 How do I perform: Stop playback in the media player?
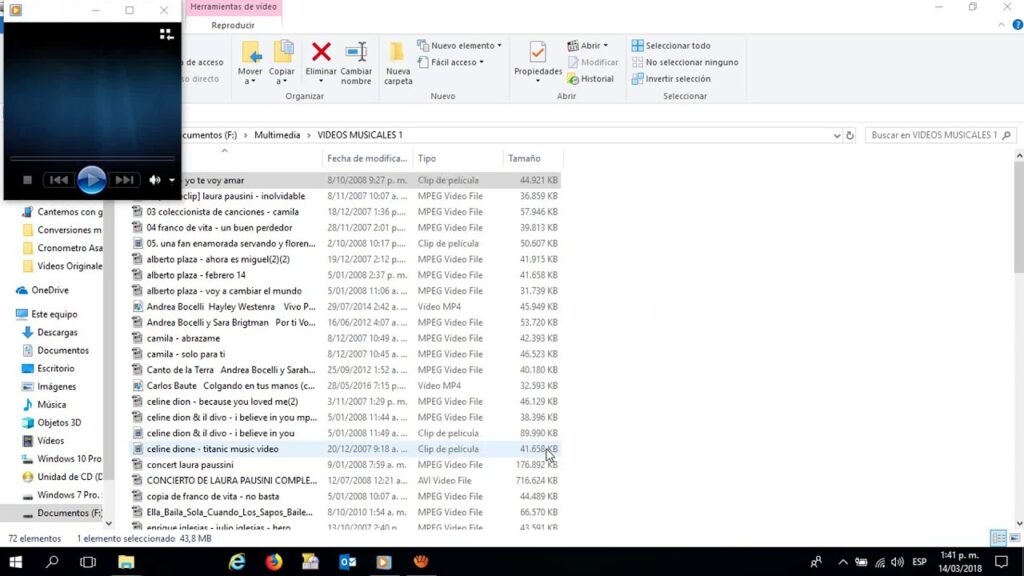point(28,180)
